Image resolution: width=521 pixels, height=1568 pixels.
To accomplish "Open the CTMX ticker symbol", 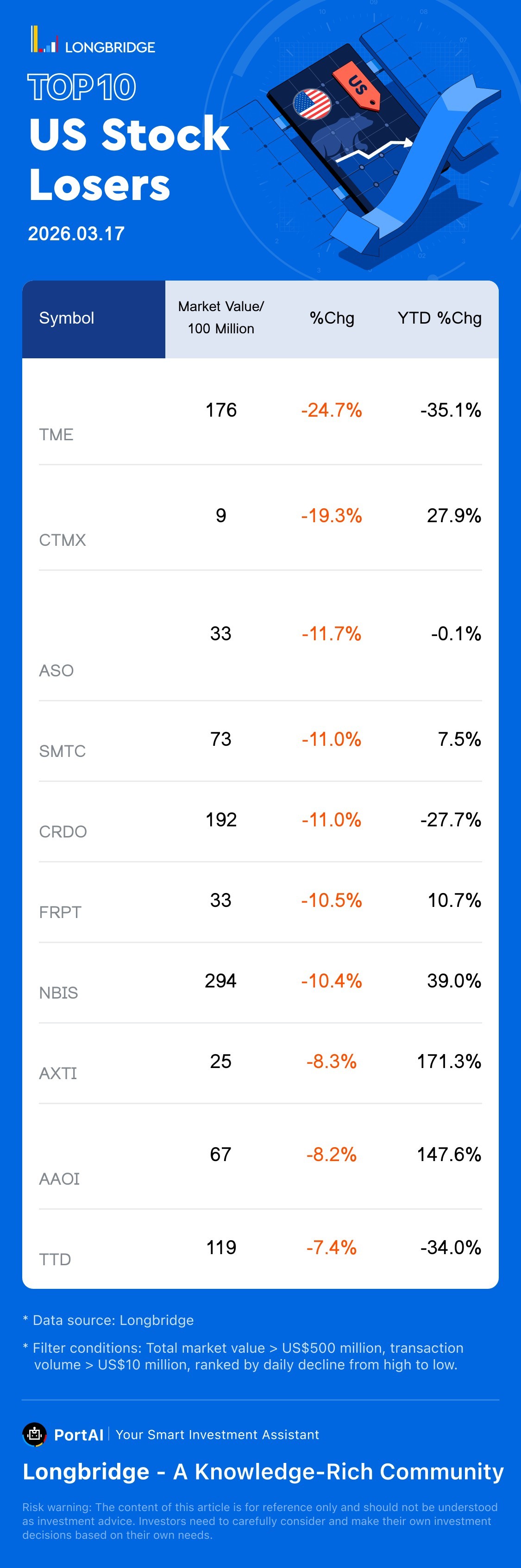I will pos(62,540).
